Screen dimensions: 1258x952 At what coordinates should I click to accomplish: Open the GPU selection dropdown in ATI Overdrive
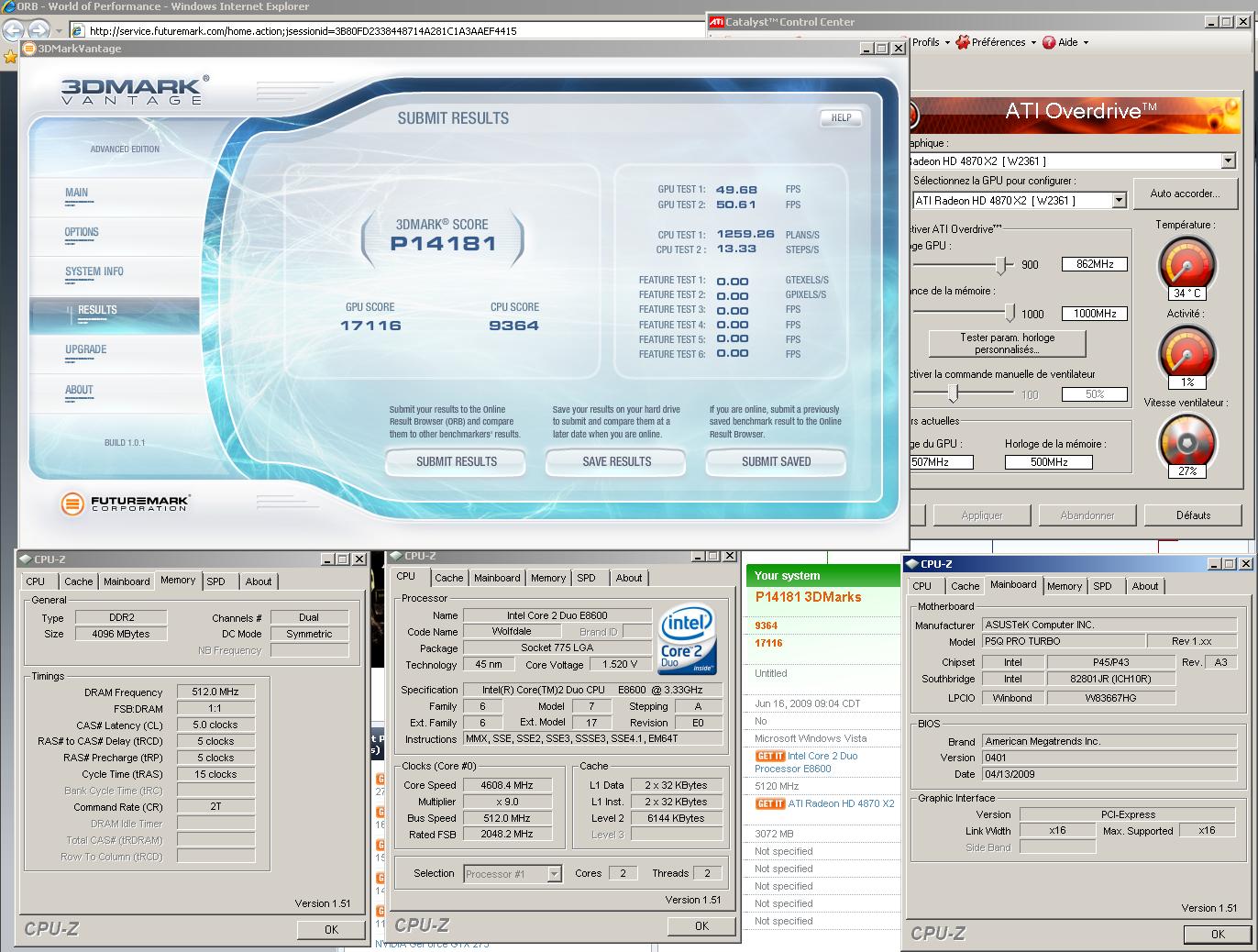pyautogui.click(x=1119, y=200)
